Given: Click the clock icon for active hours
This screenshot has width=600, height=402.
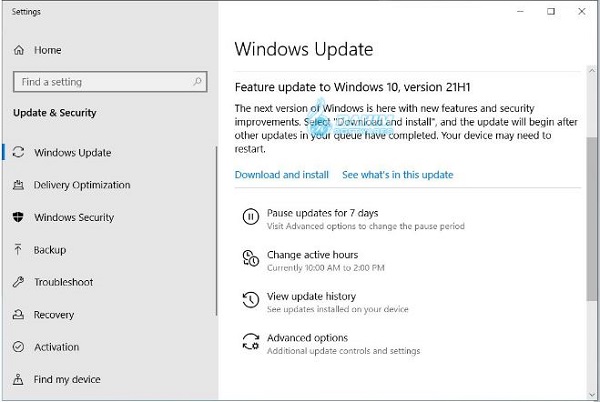Looking at the screenshot, I should 250,259.
